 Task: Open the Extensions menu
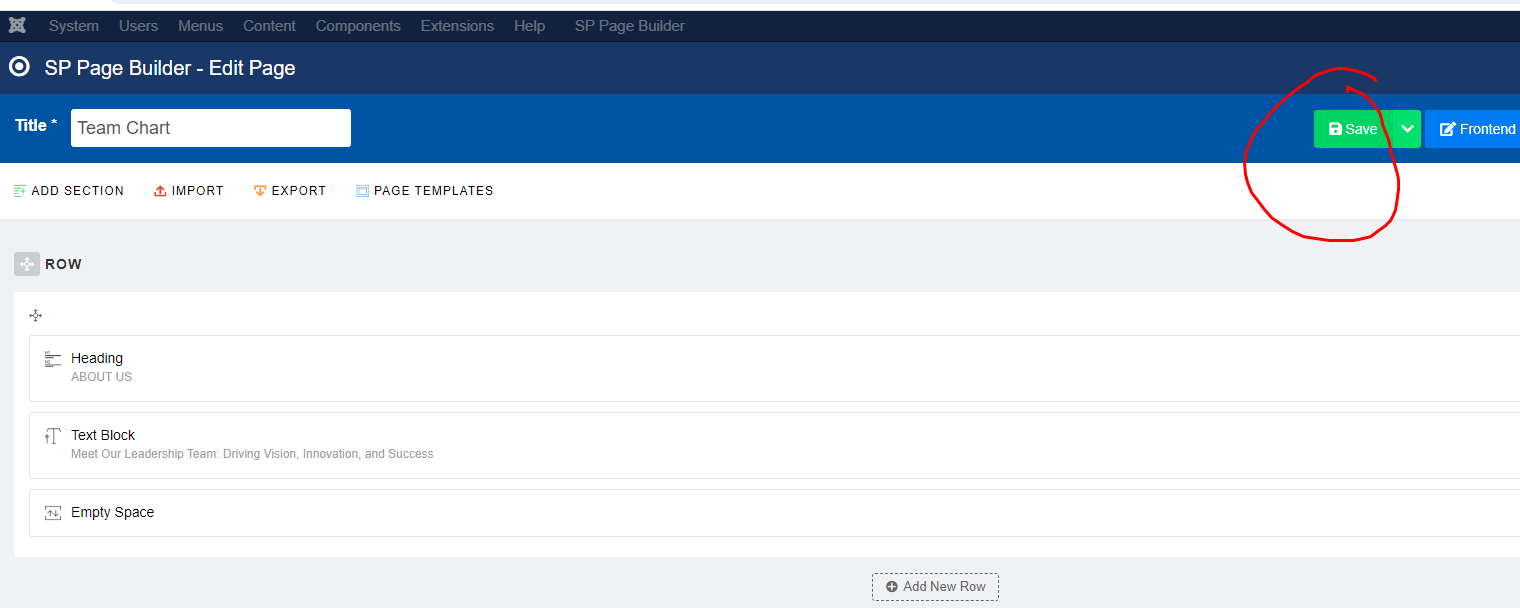(x=457, y=26)
